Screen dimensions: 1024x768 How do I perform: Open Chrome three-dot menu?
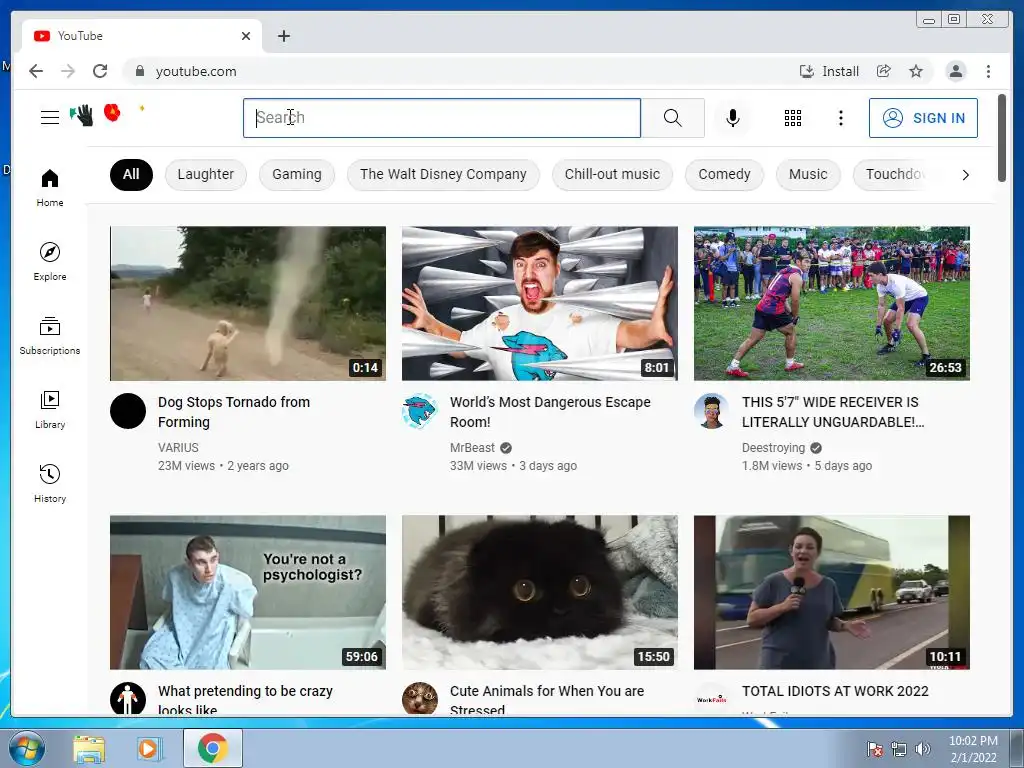click(988, 71)
